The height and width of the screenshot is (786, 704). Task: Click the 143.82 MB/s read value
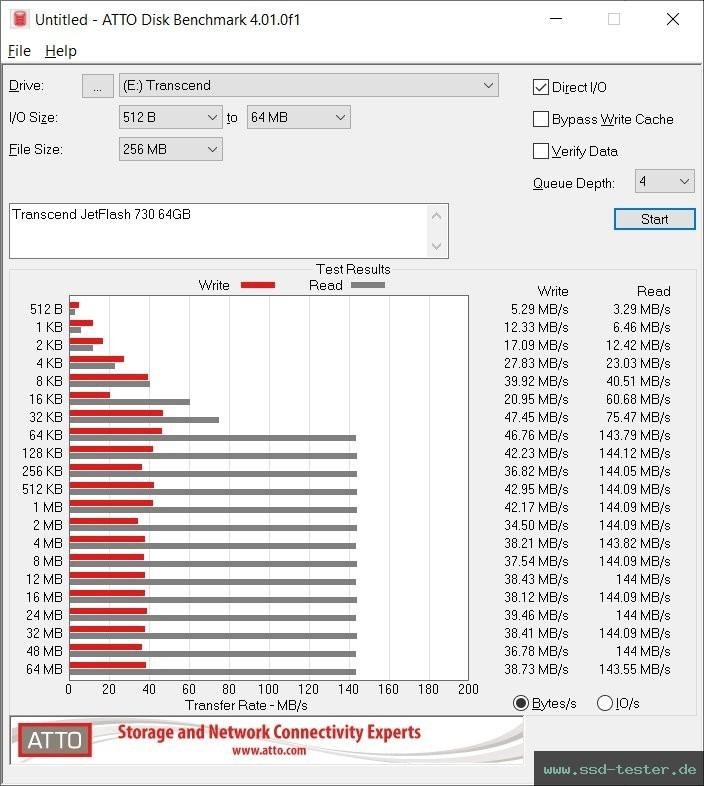(635, 543)
